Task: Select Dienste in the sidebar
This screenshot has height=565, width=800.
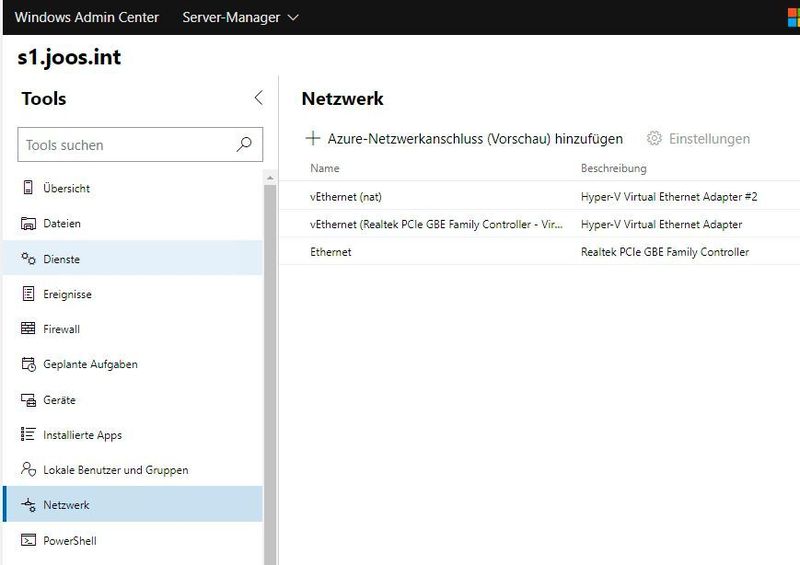Action: pos(133,258)
